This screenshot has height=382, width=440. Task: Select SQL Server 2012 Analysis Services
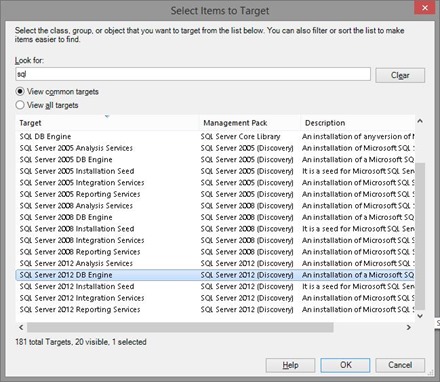(215, 263)
